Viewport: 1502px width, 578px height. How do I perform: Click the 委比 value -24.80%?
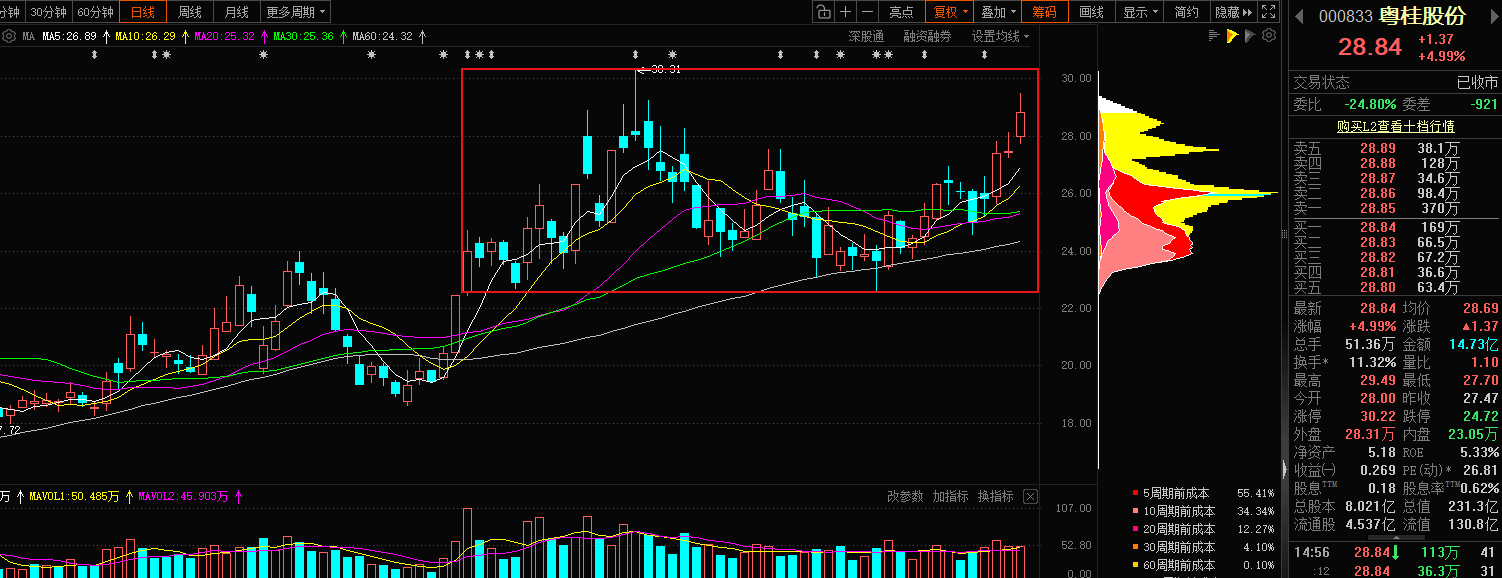[x=1370, y=104]
